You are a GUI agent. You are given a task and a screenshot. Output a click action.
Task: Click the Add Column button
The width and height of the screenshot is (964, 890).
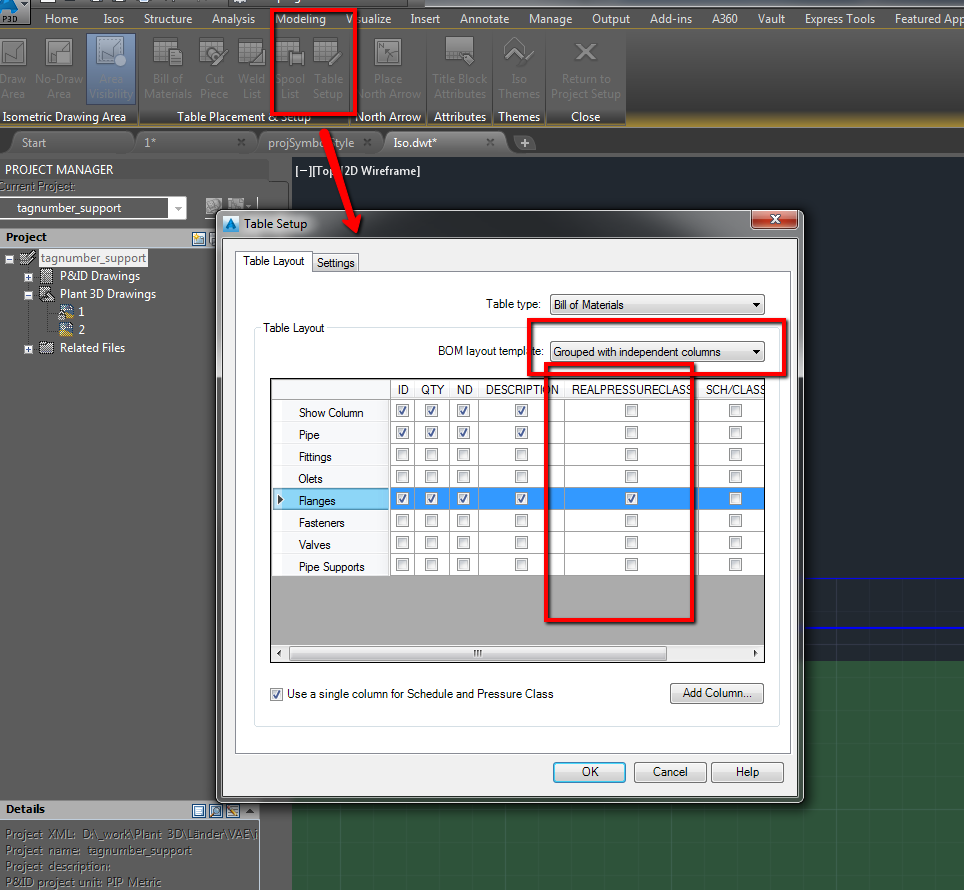point(716,693)
